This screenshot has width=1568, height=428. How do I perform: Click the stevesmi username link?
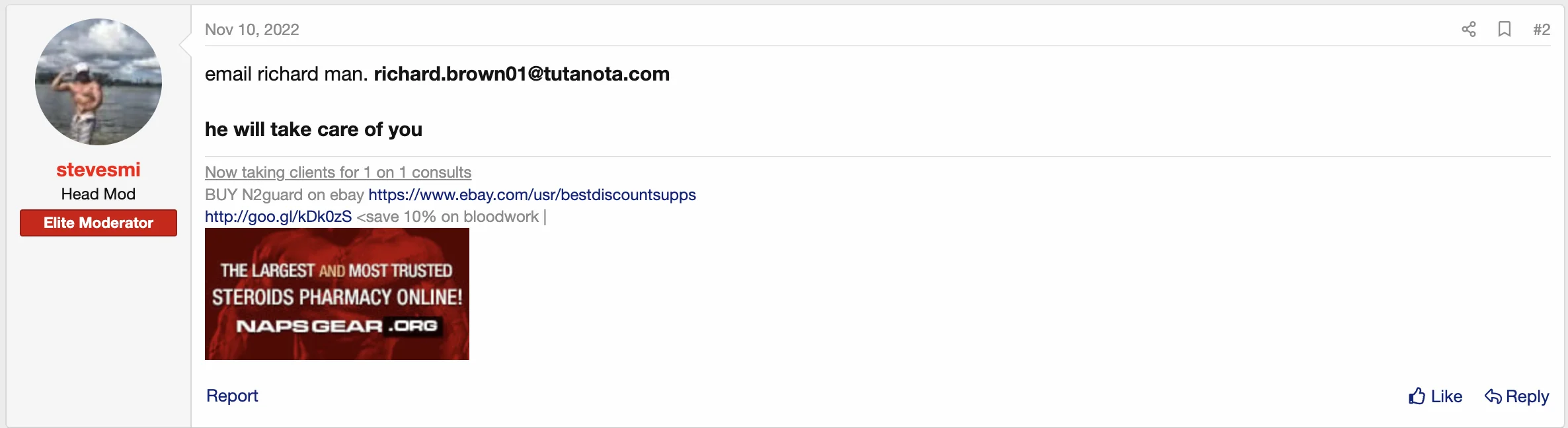98,170
